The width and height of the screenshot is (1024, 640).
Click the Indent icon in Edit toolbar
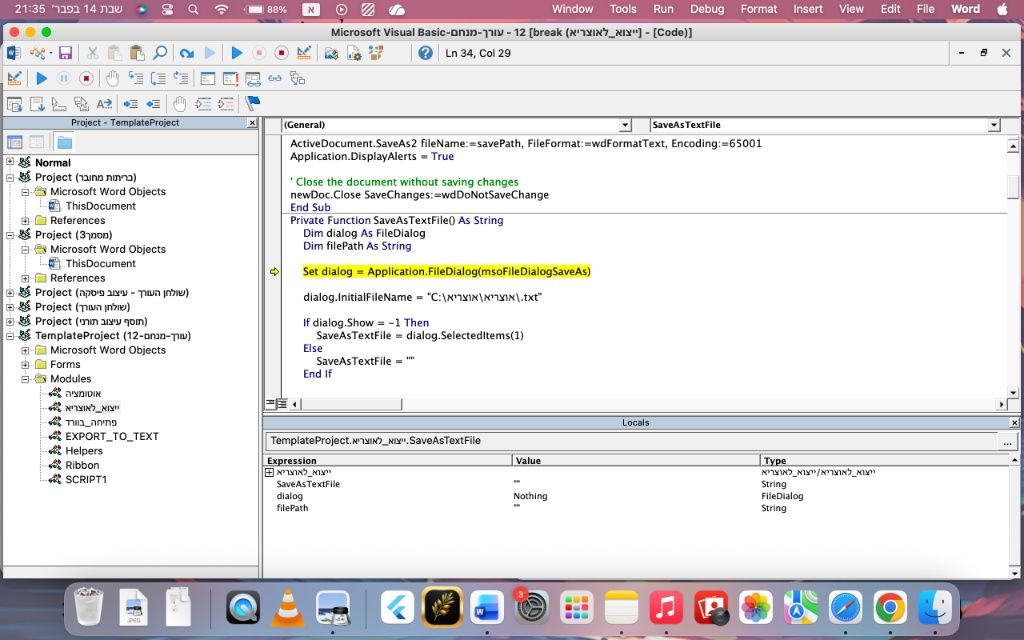(131, 103)
